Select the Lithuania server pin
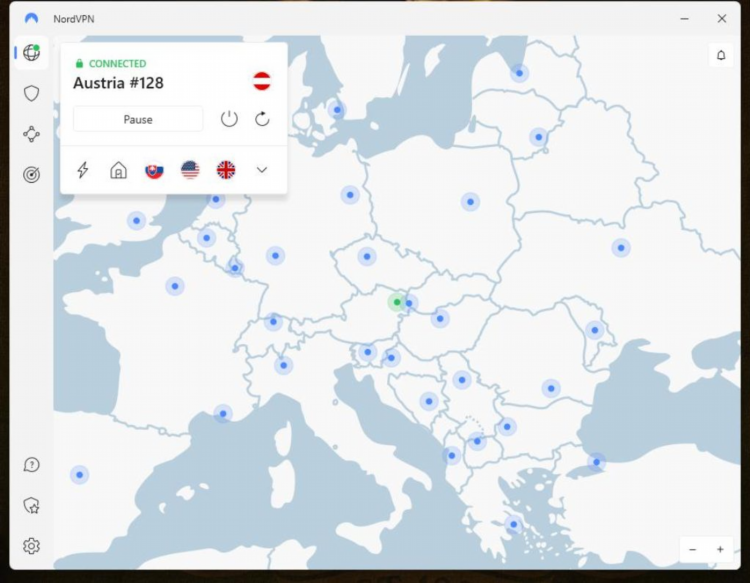750x583 pixels. pyautogui.click(x=539, y=137)
